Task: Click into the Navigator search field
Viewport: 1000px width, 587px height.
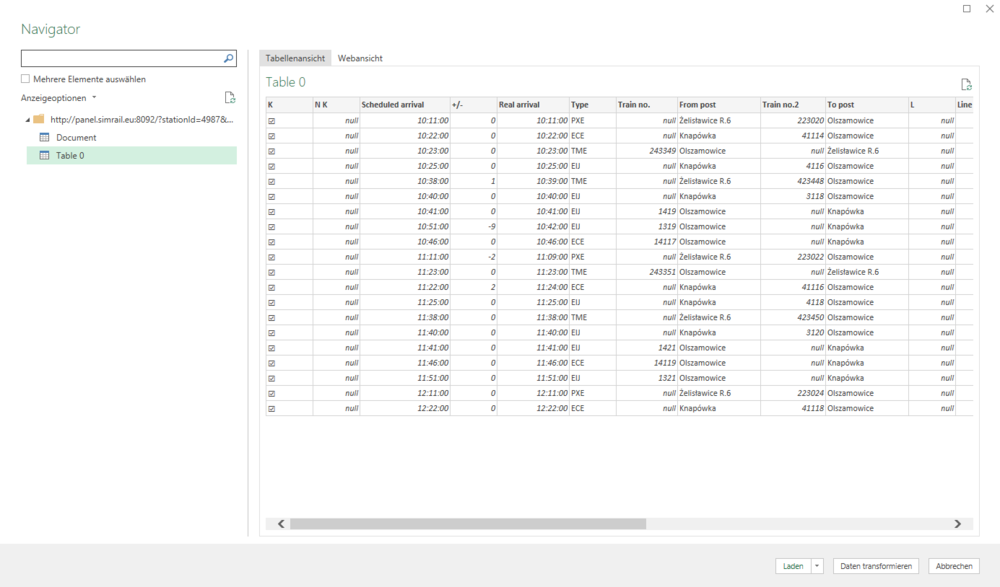Action: (120, 59)
